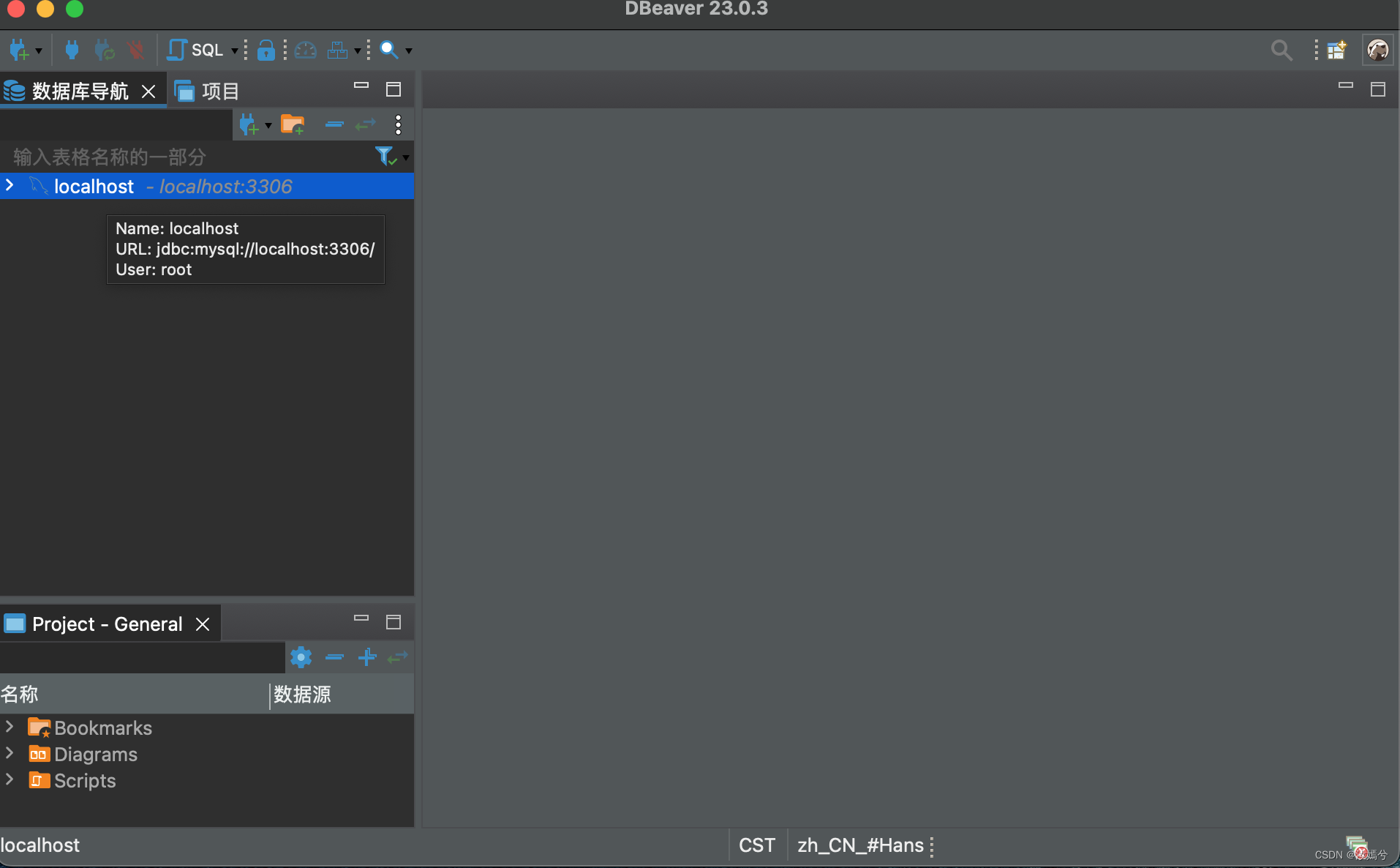Expand the Bookmarks folder
1400x868 pixels.
coord(10,727)
